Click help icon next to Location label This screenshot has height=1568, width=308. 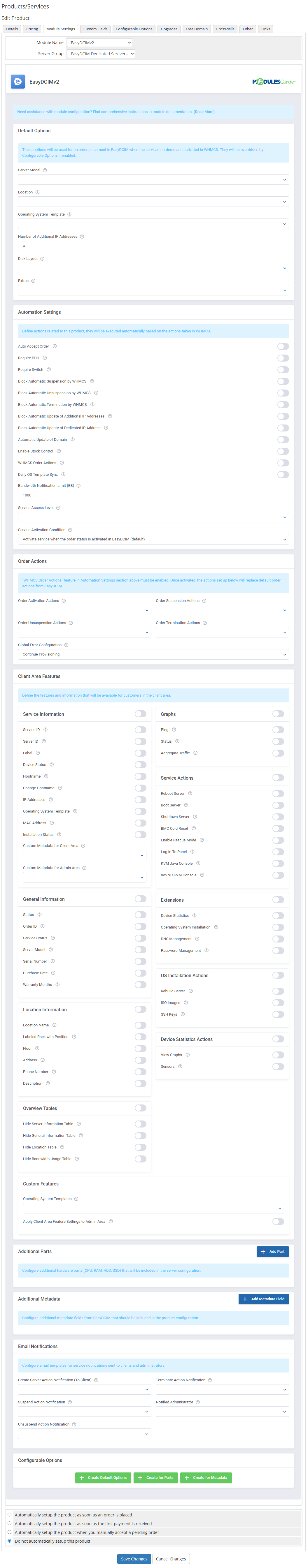tap(37, 192)
